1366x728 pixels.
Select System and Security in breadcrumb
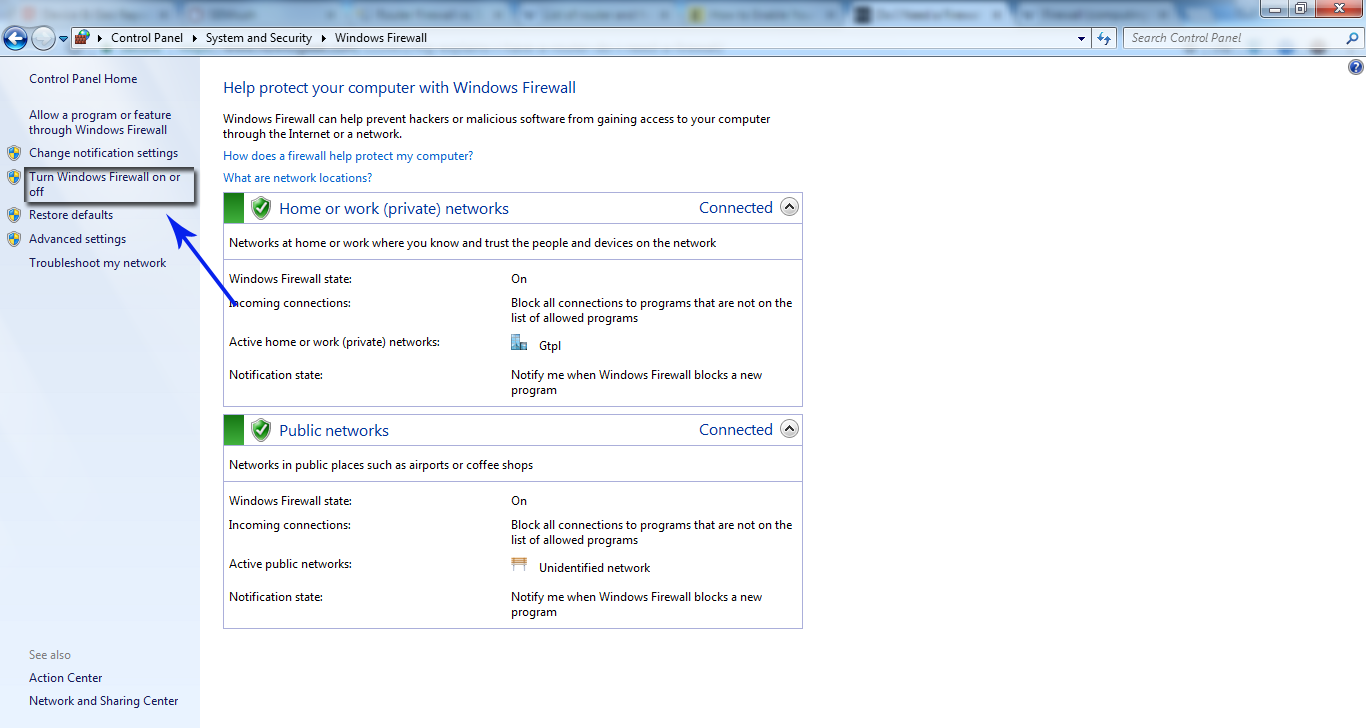click(x=259, y=38)
